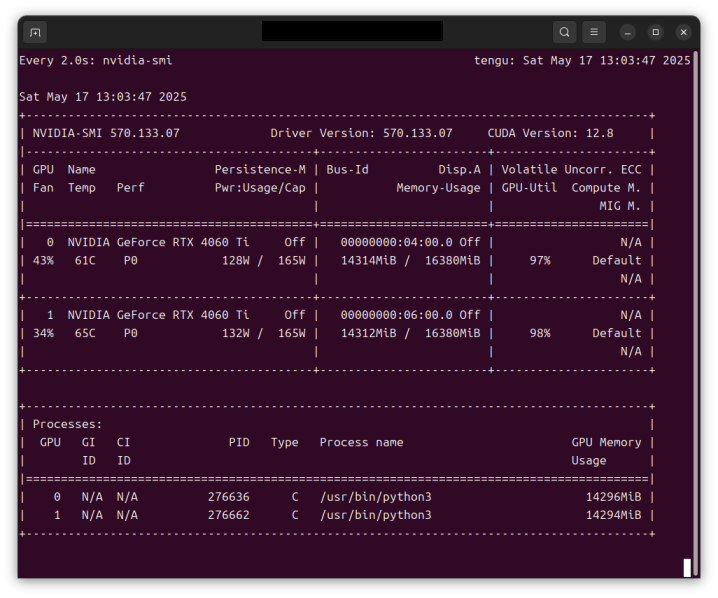The height and width of the screenshot is (598, 718).
Task: Open the terminal search
Action: point(565,33)
